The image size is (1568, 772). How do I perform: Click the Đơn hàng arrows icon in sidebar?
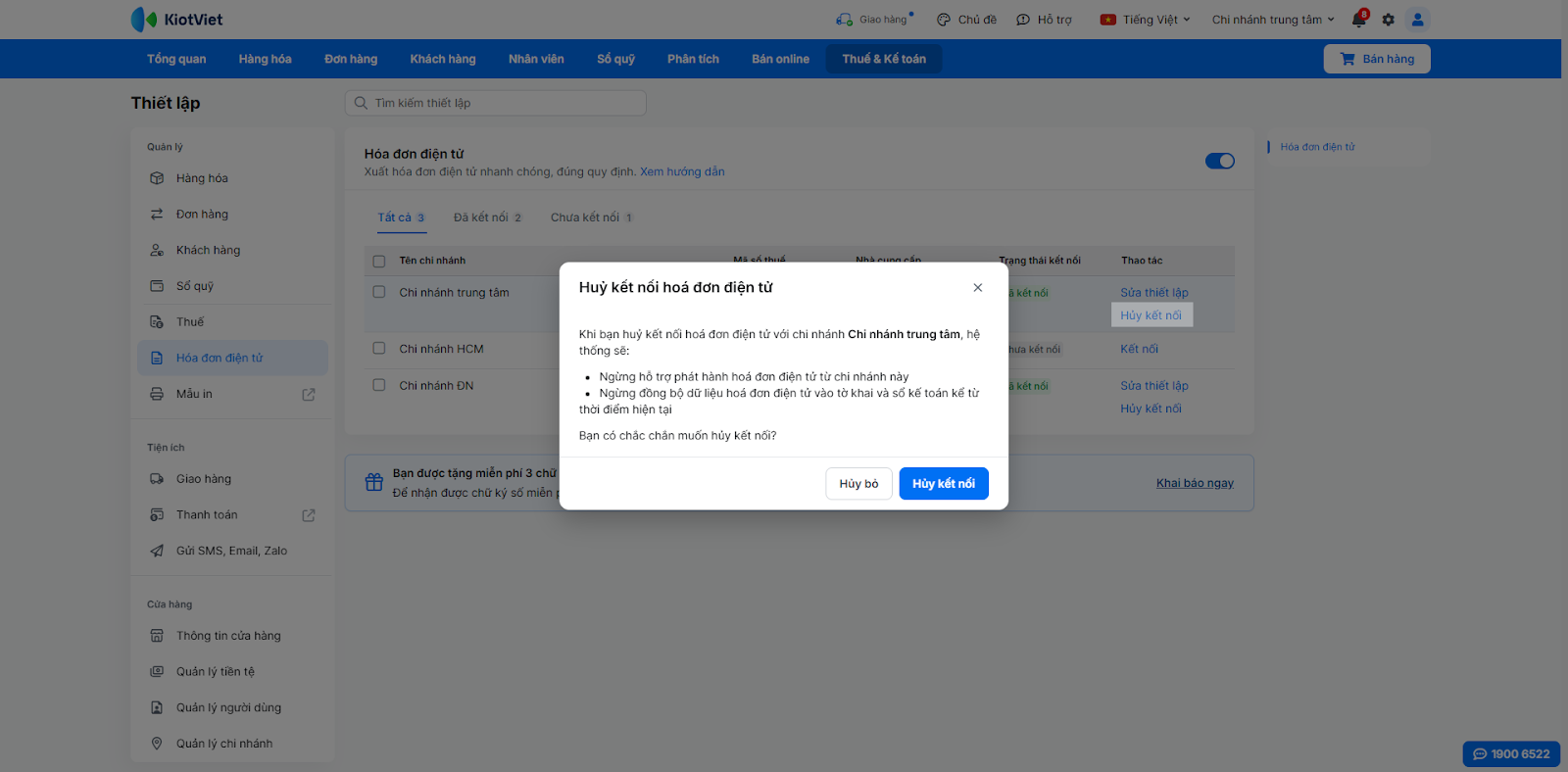157,215
